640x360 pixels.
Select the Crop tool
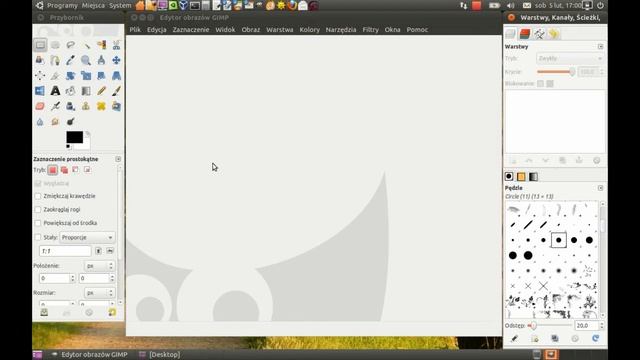55,76
